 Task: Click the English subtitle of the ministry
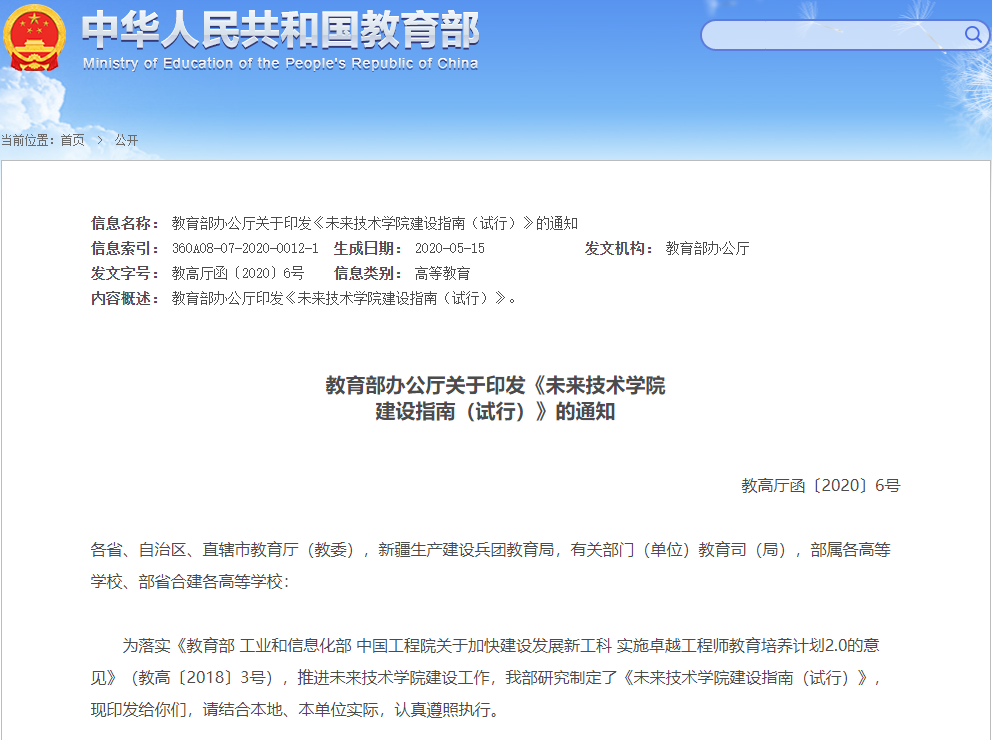pos(280,62)
